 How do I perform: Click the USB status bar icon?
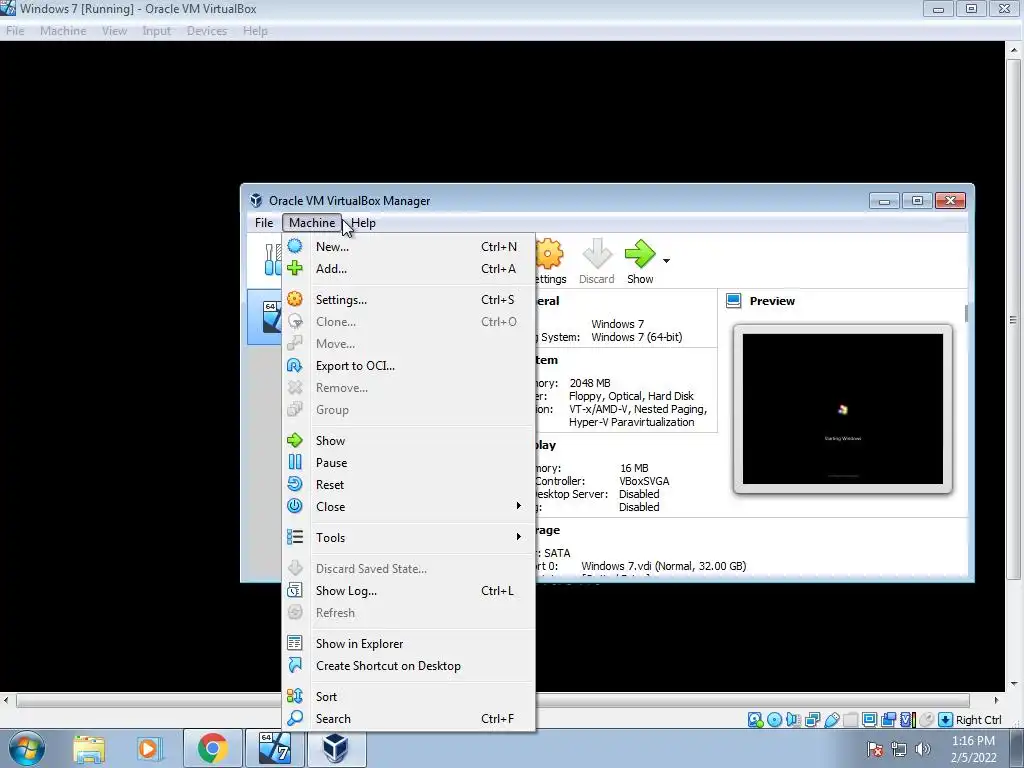[831, 720]
